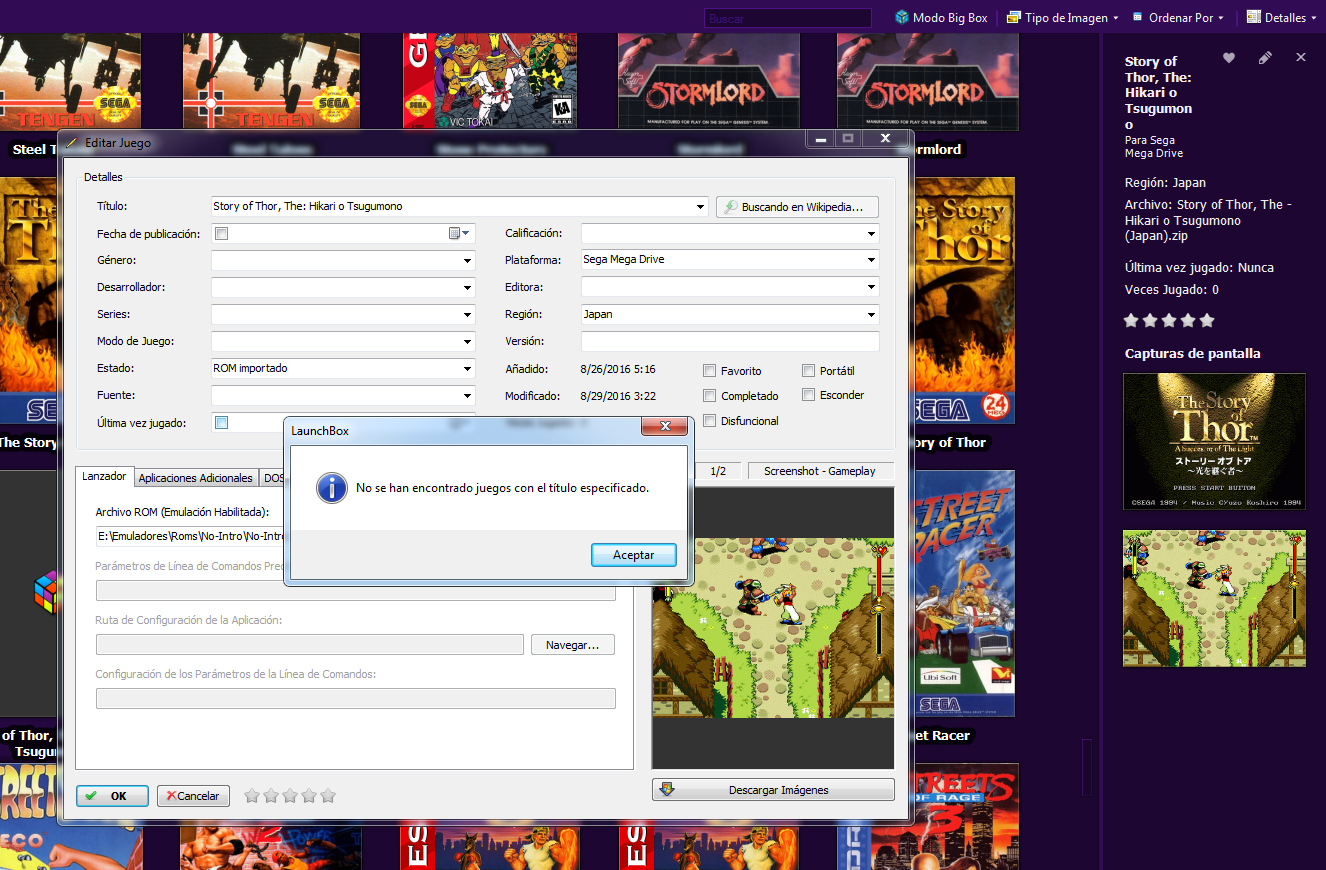Mark game as favorite with heart icon
This screenshot has width=1326, height=870.
(x=1229, y=58)
